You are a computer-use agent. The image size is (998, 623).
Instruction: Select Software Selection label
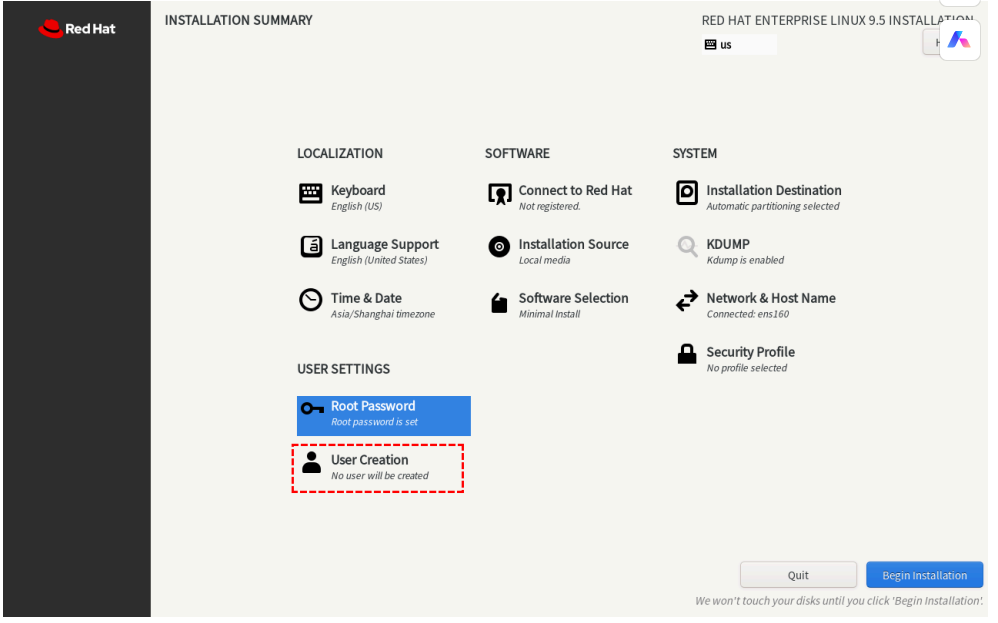(573, 298)
